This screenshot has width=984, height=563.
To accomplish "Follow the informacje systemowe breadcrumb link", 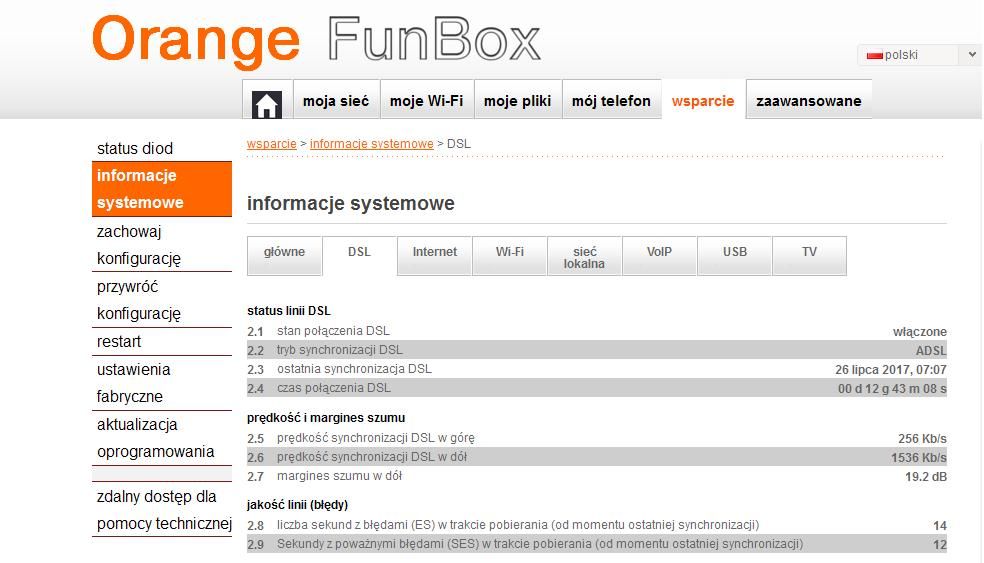I will coord(372,144).
